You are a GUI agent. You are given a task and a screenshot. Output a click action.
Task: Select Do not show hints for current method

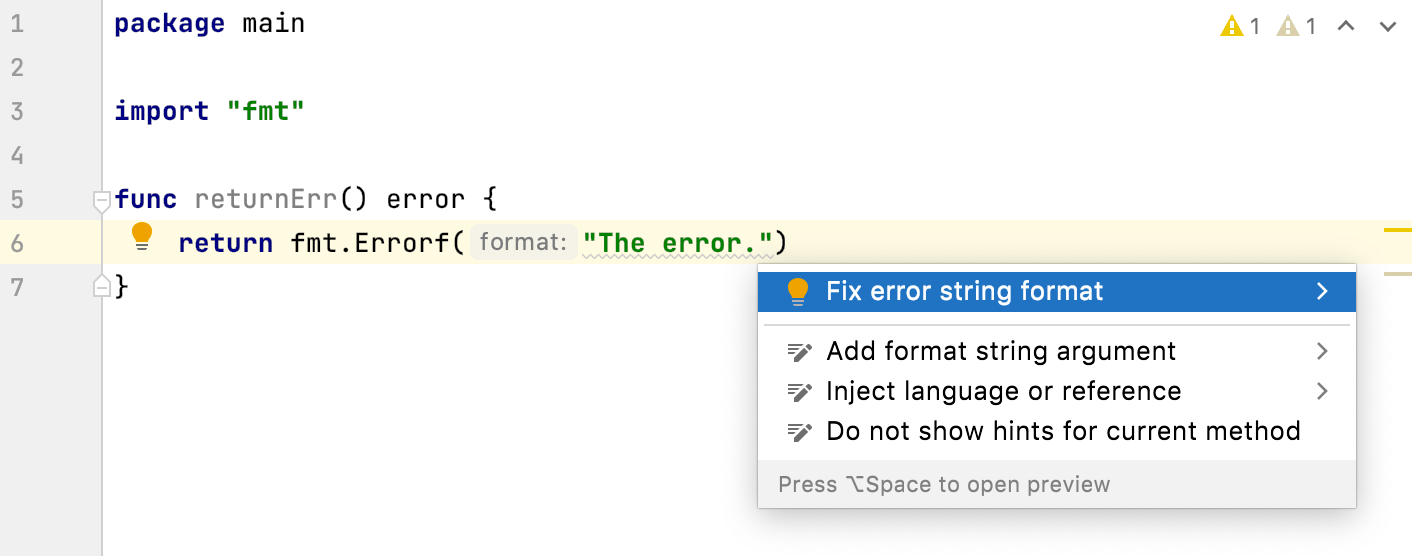point(1062,432)
